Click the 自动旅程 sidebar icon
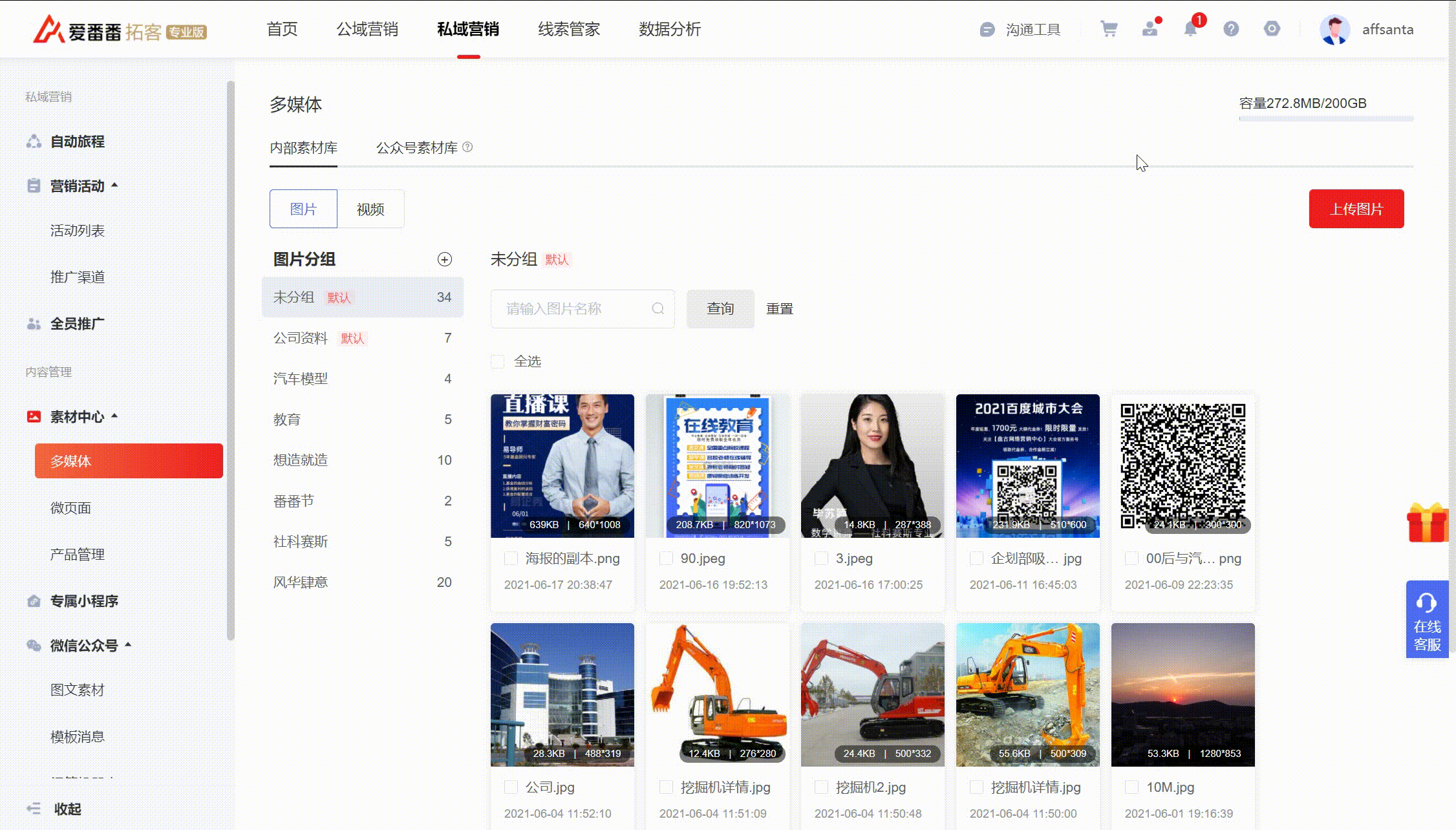 coord(34,142)
